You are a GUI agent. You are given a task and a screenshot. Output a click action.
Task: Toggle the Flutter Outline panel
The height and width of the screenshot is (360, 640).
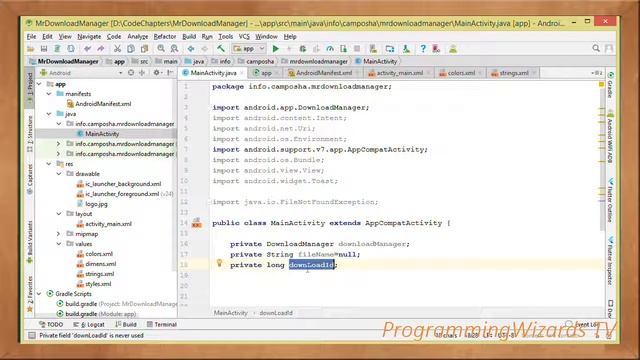pos(610,200)
